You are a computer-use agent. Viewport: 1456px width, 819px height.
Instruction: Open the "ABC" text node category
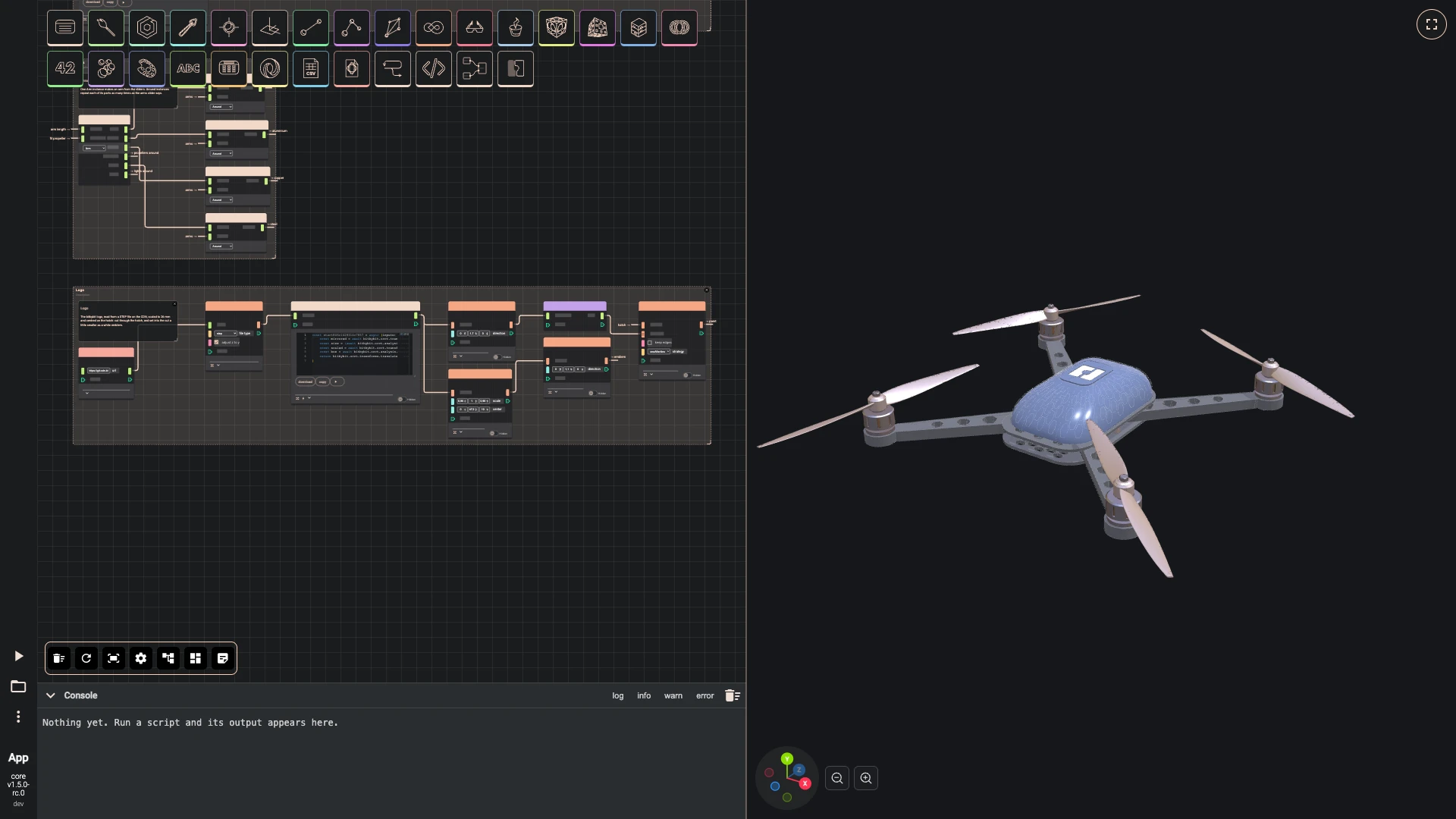click(x=188, y=68)
